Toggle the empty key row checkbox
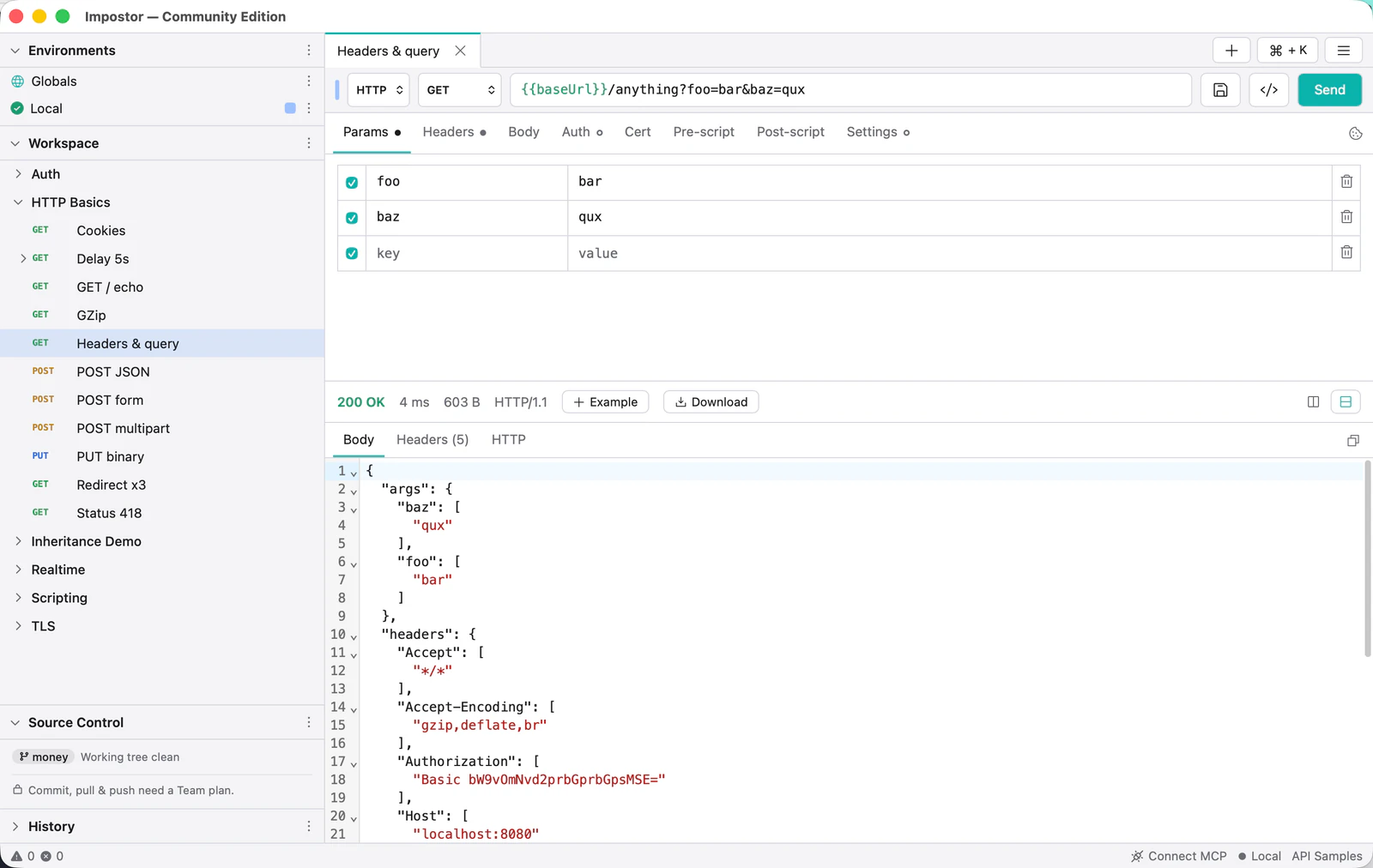 [x=352, y=254]
